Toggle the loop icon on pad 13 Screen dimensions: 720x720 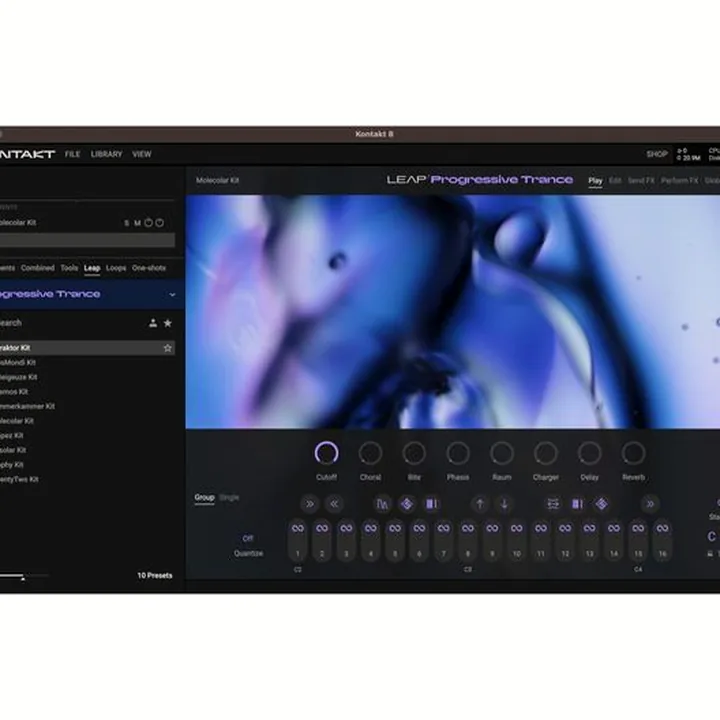point(590,528)
